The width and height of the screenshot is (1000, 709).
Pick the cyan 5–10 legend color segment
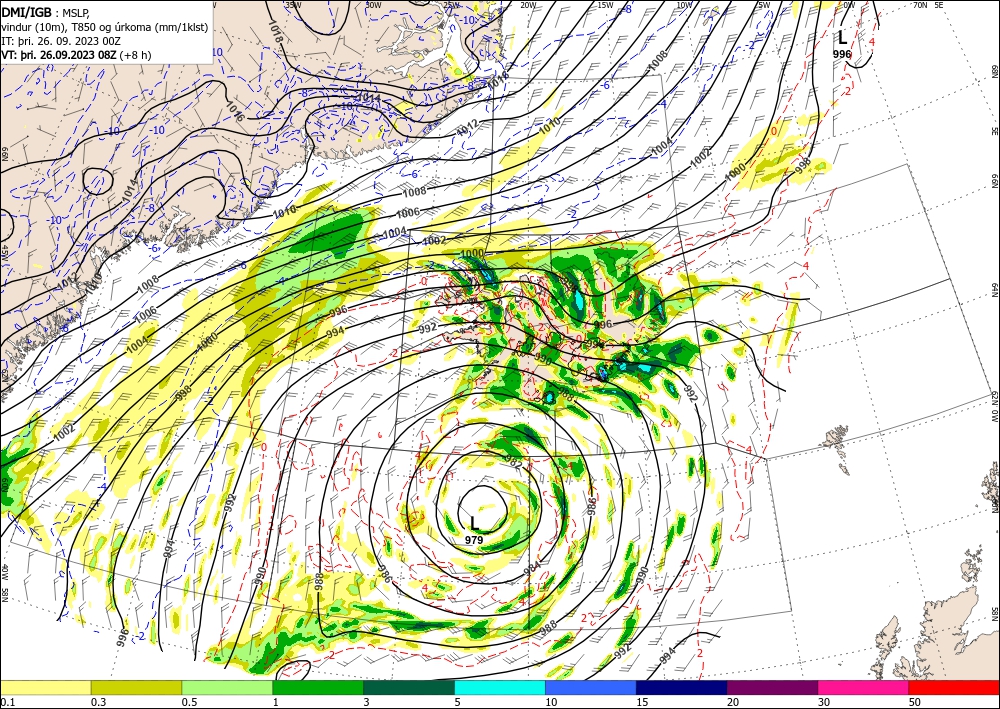(x=500, y=687)
